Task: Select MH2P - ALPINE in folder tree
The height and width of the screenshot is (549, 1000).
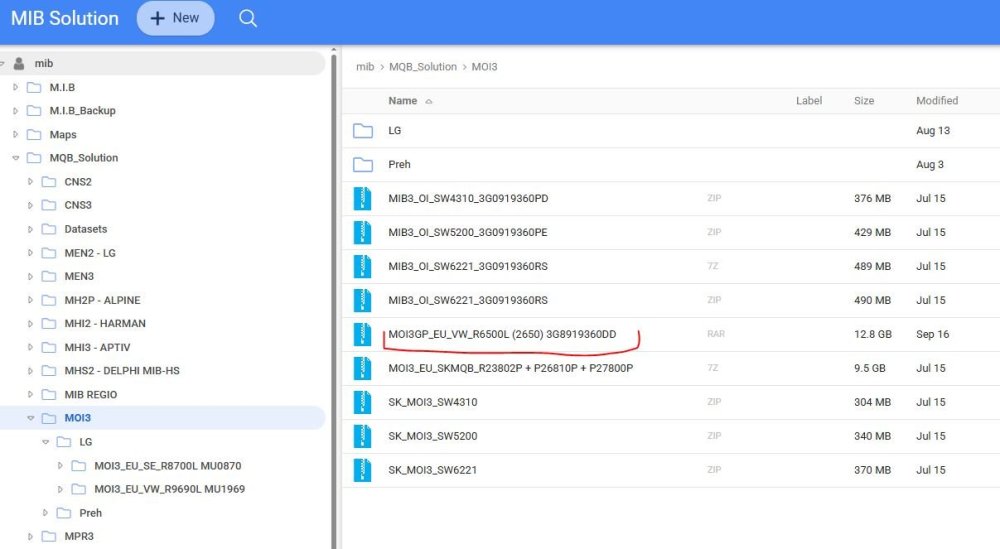Action: pyautogui.click(x=102, y=300)
